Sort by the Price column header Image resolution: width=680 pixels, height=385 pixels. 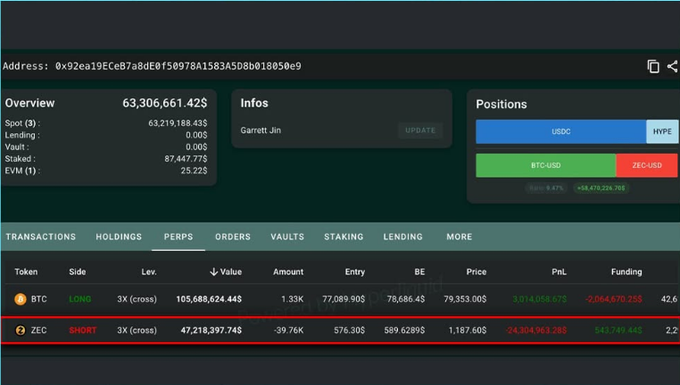[476, 272]
